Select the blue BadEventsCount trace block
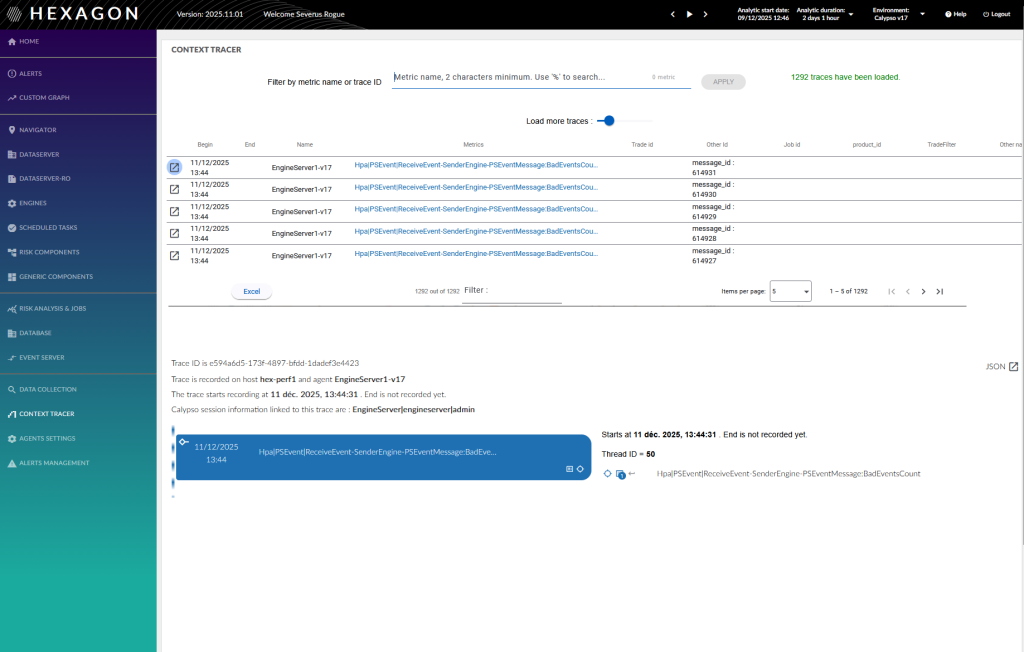Screen dimensions: 1024x652 [x=380, y=457]
